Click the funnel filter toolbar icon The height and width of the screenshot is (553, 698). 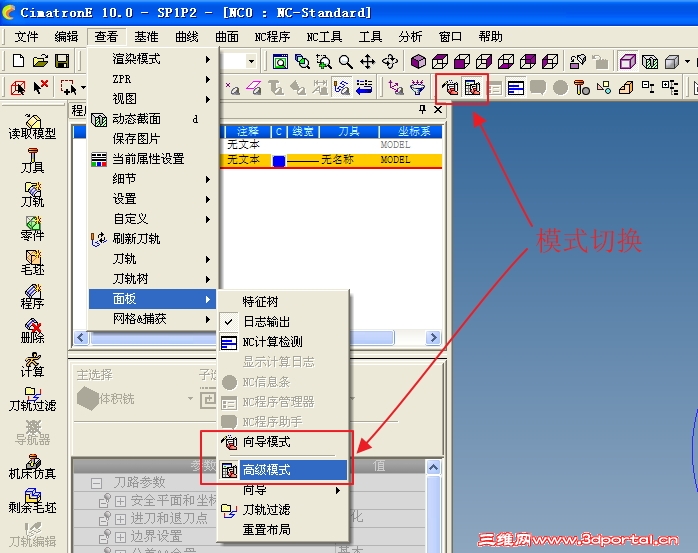click(417, 88)
